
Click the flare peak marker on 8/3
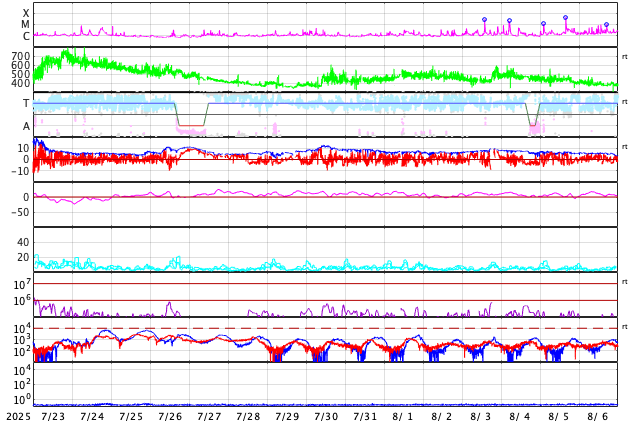click(x=484, y=19)
